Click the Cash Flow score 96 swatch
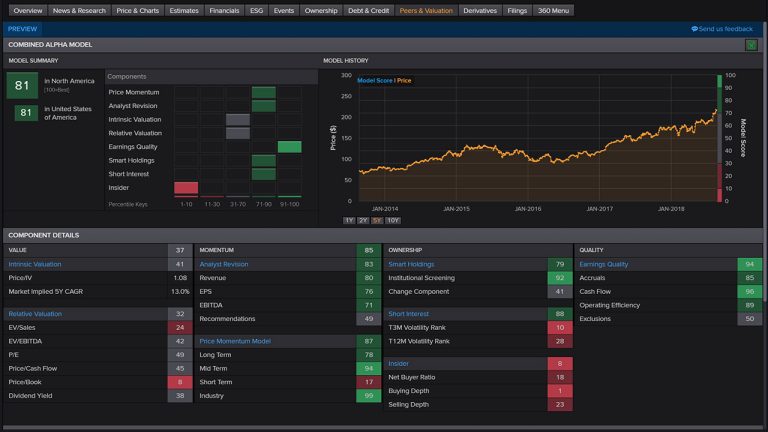 point(750,291)
